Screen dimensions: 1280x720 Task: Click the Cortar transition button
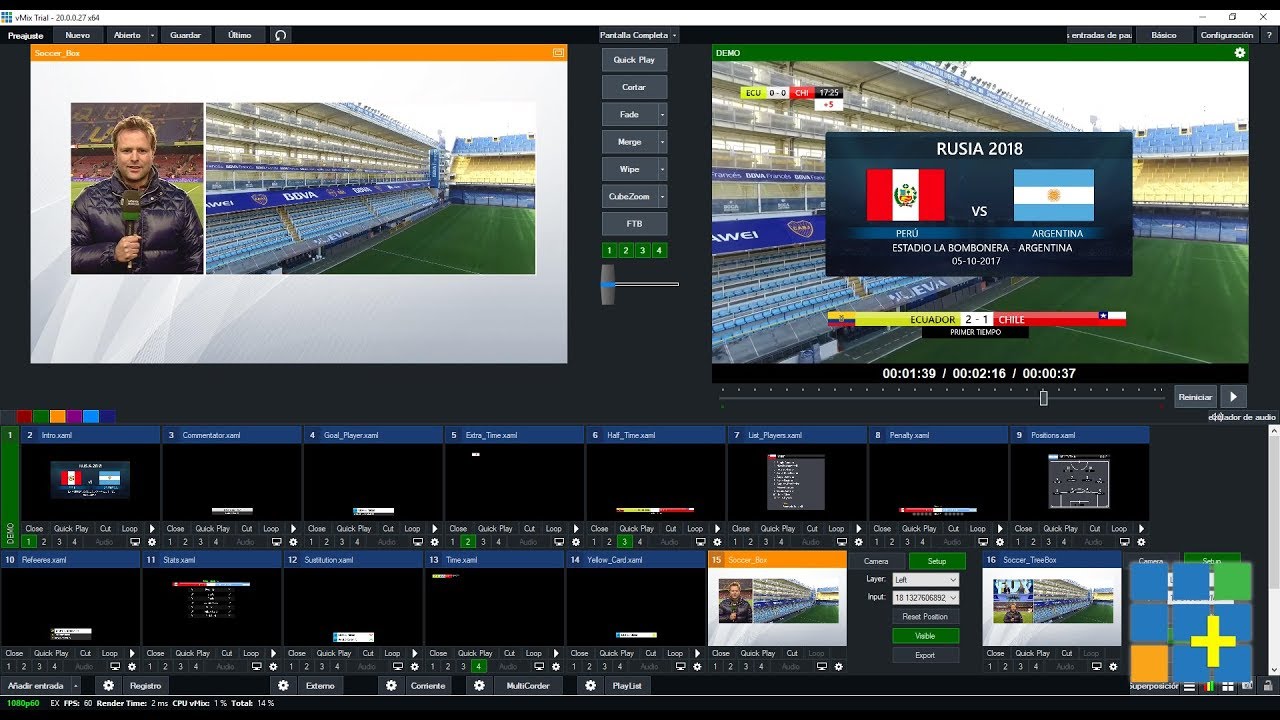(634, 87)
